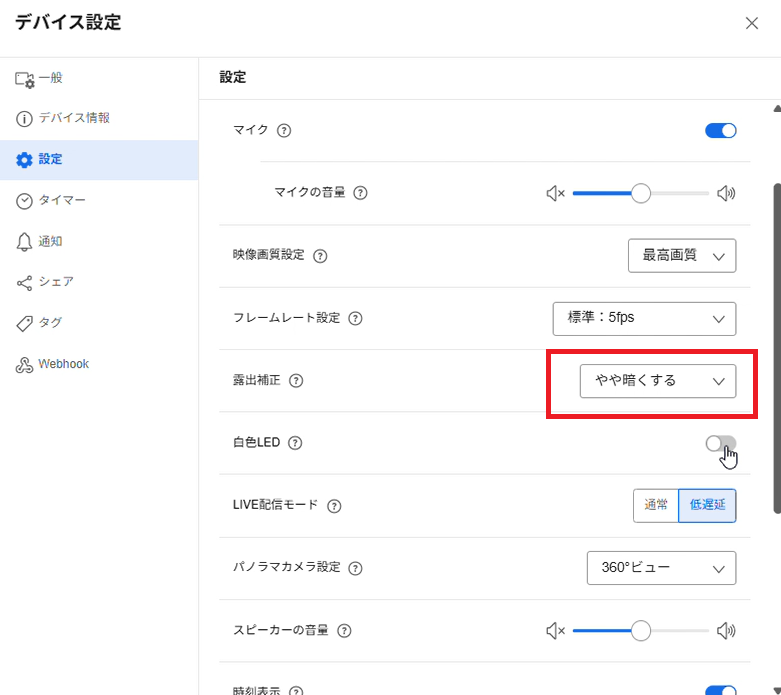781x695 pixels.
Task: Turn off the マイク toggle switch
Action: tap(720, 131)
